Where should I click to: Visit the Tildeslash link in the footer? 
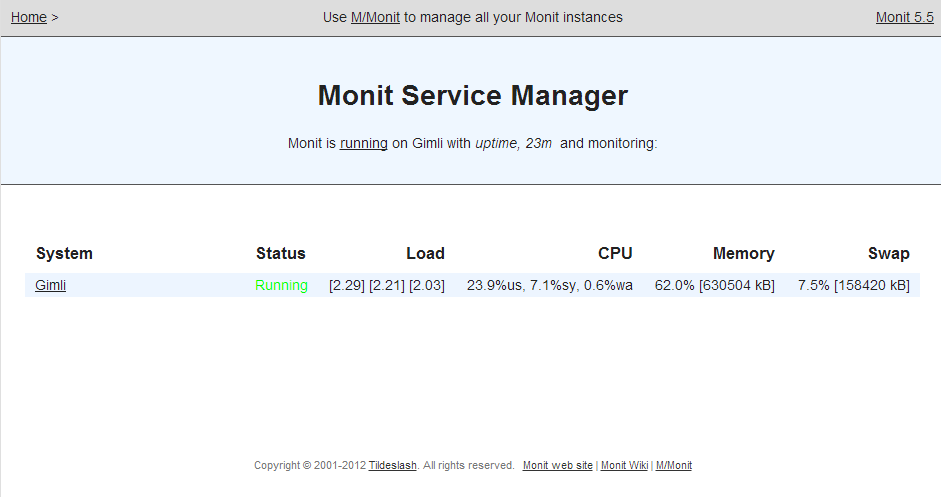[392, 465]
